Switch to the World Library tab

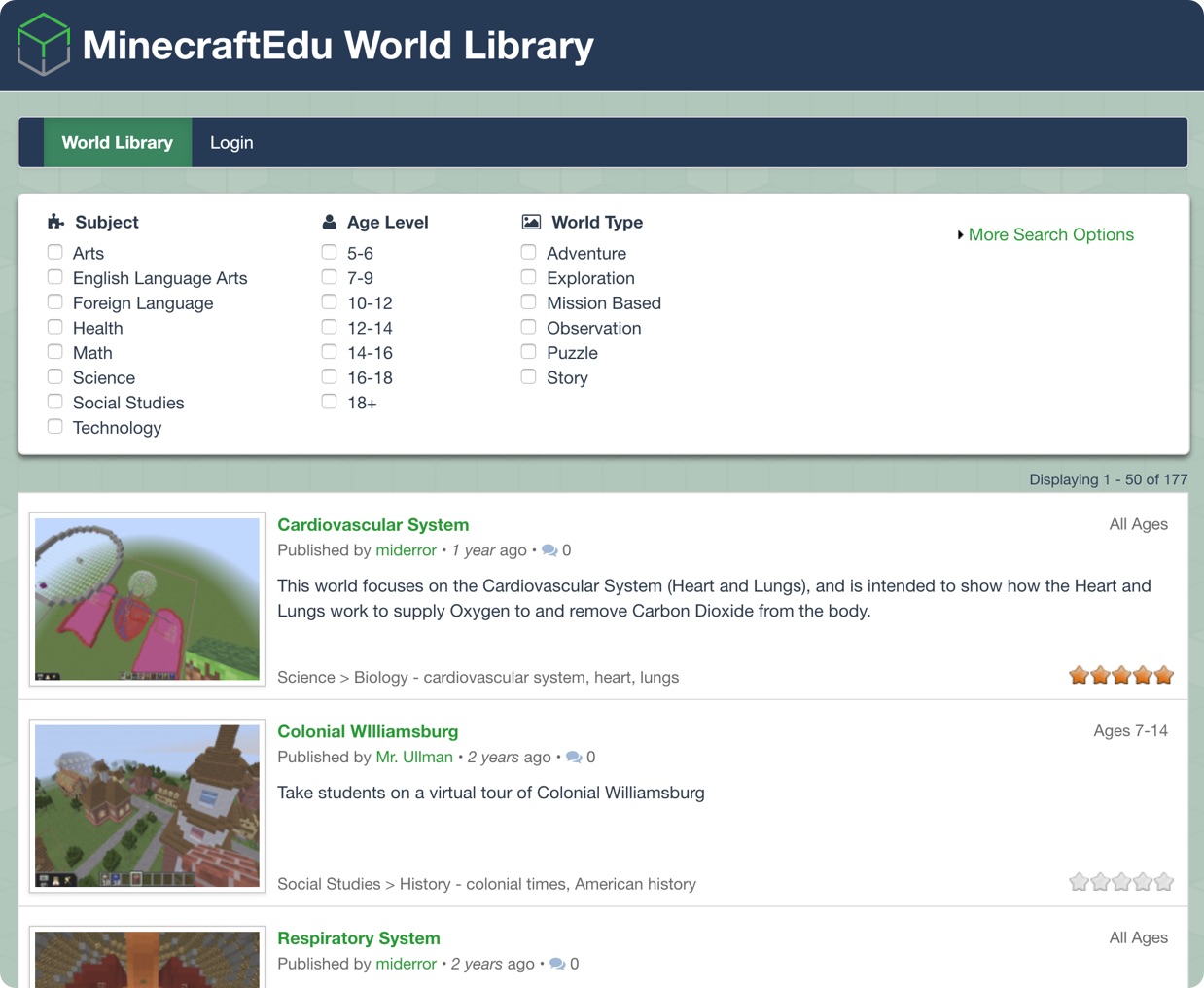click(117, 142)
